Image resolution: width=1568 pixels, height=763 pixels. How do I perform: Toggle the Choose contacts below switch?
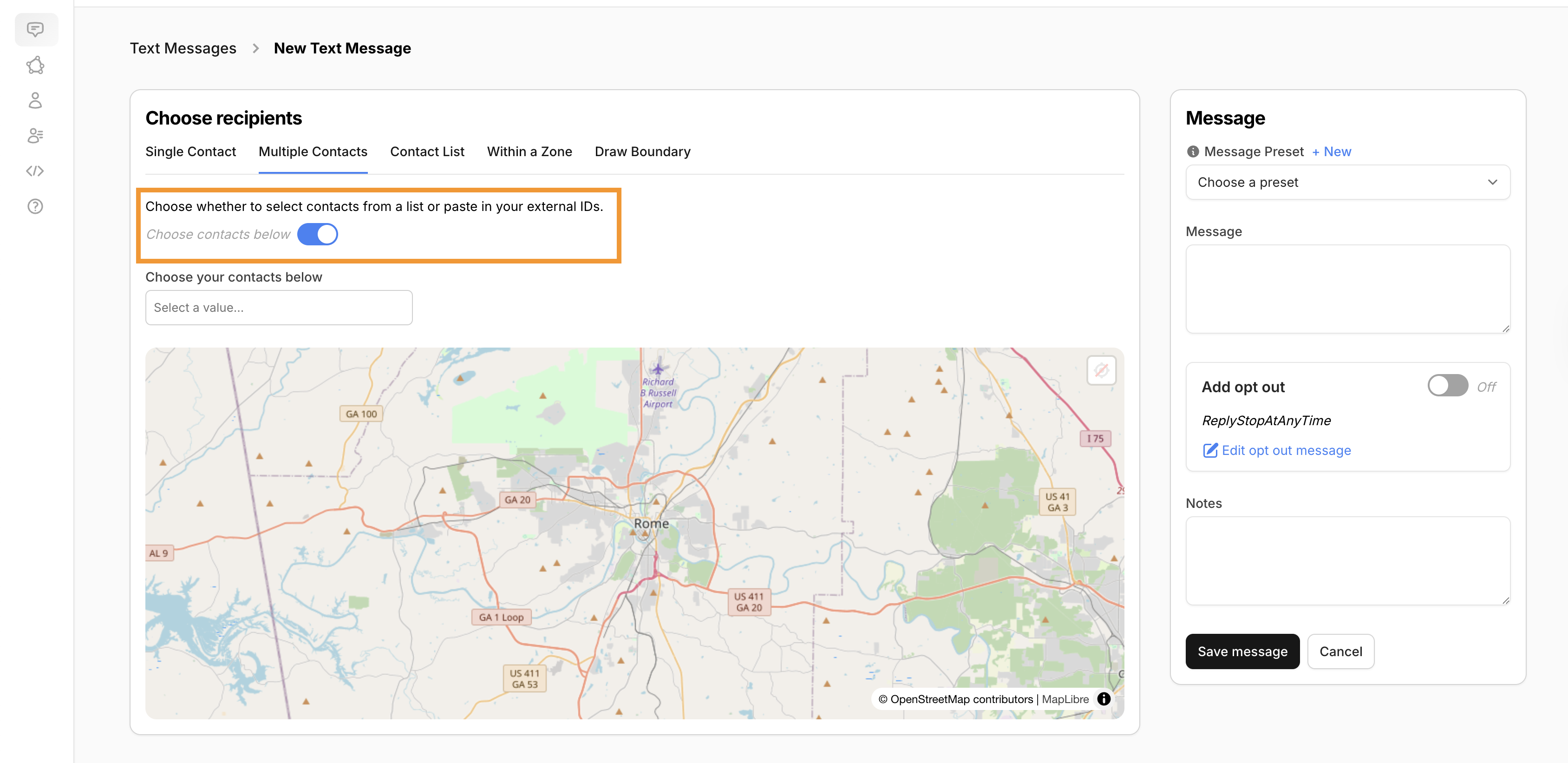click(x=317, y=235)
